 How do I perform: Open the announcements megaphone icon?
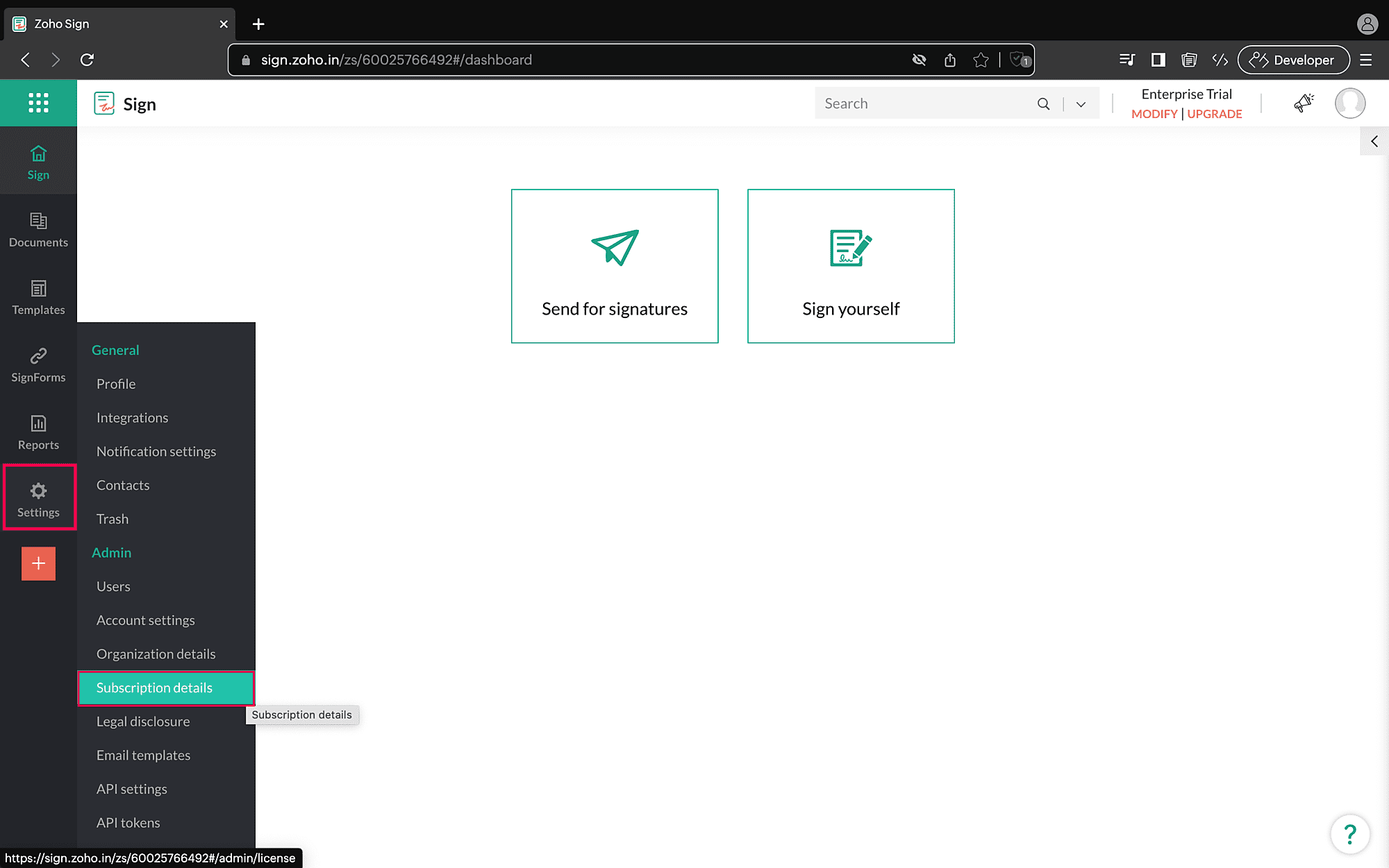click(1304, 103)
